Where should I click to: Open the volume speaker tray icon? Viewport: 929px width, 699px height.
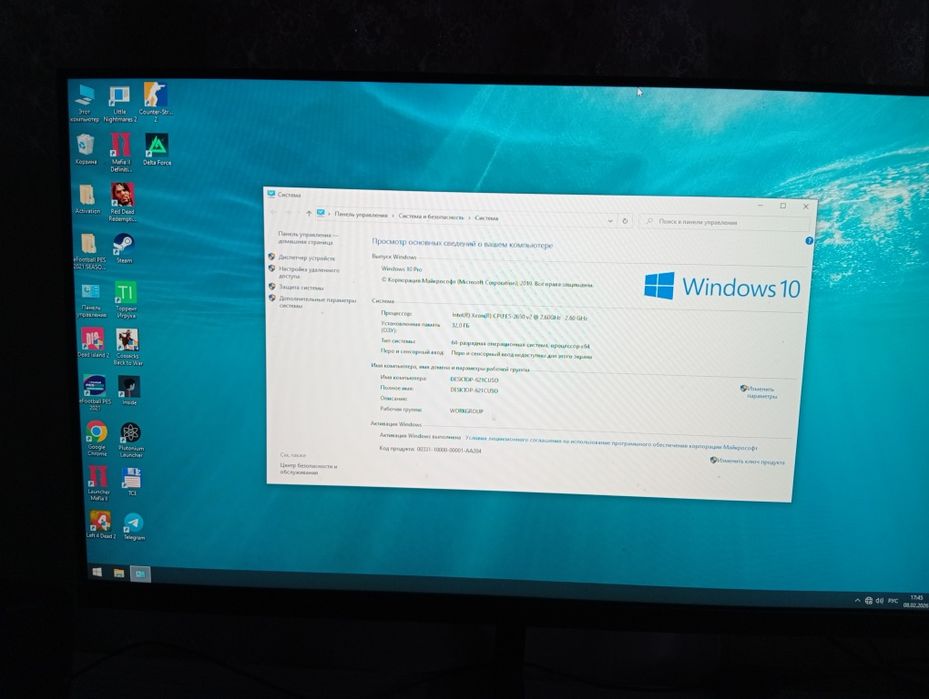(880, 601)
